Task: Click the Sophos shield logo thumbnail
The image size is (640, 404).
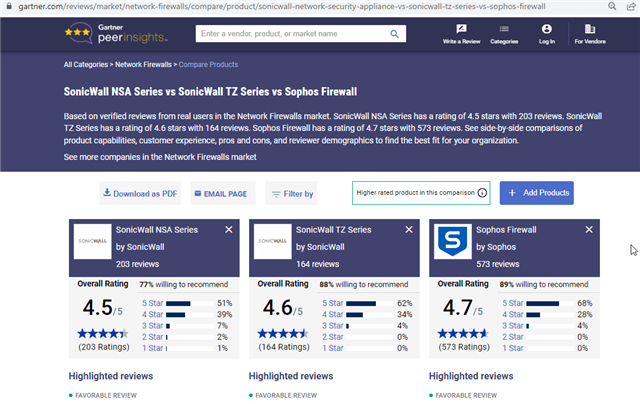Action: (453, 241)
